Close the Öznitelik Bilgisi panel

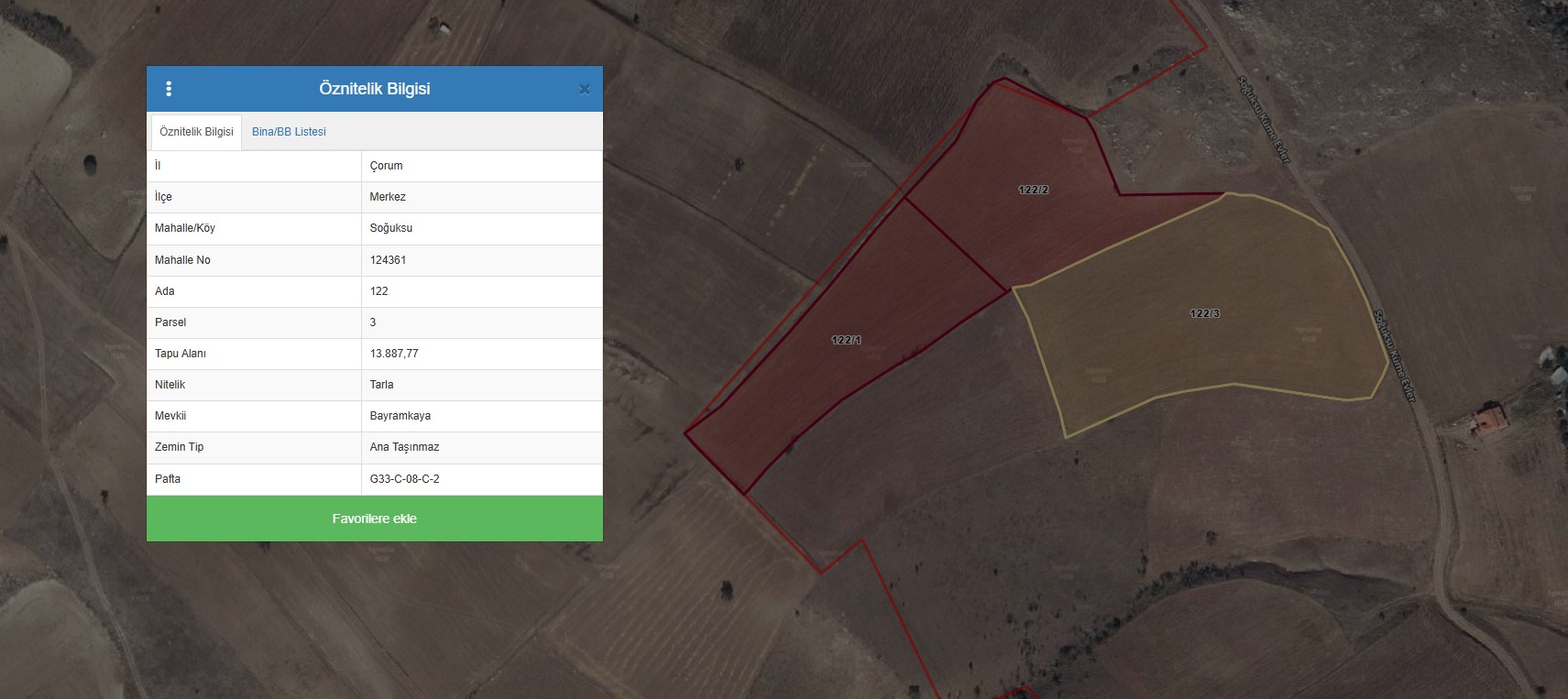coord(585,89)
